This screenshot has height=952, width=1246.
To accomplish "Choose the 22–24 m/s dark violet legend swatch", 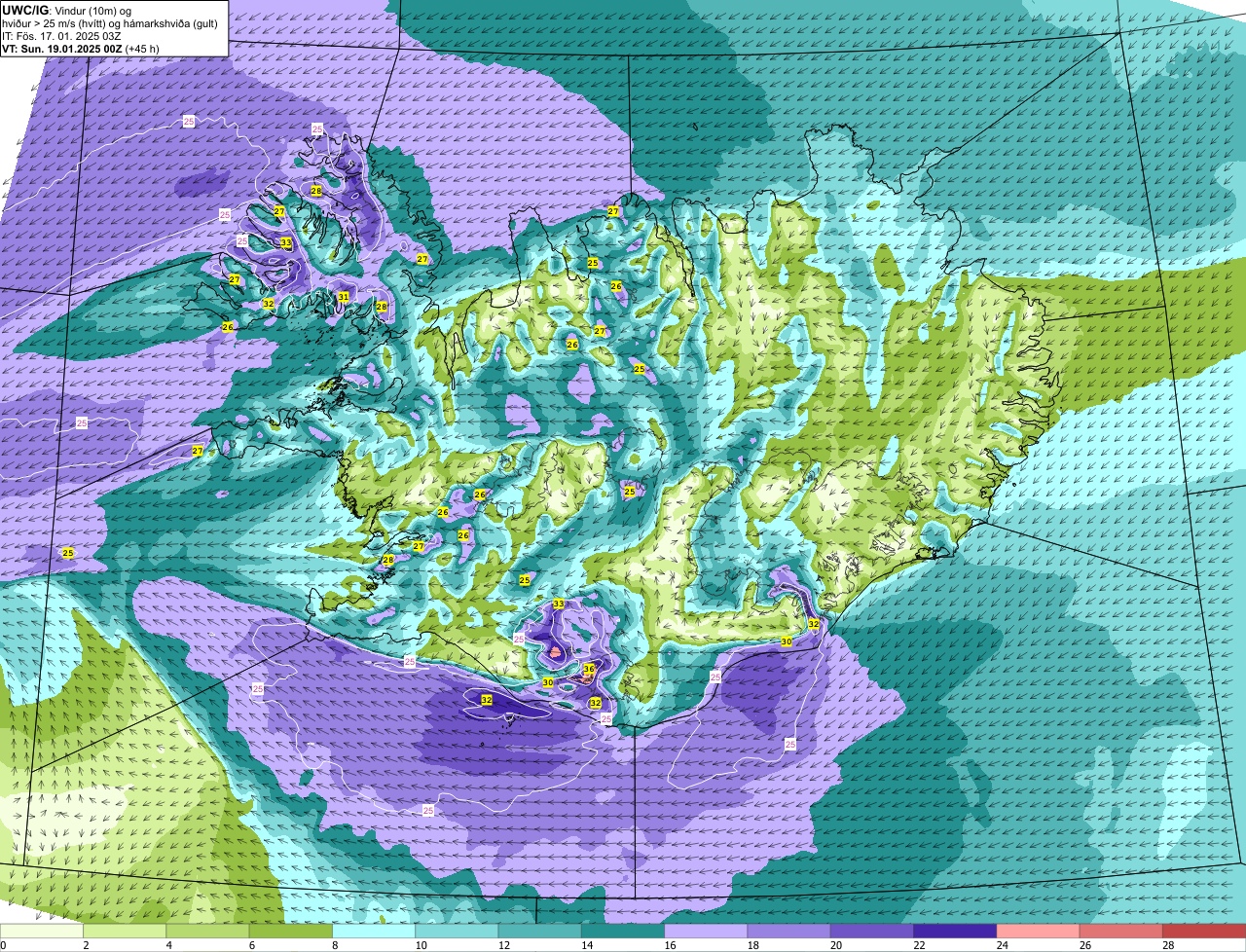I will [955, 932].
